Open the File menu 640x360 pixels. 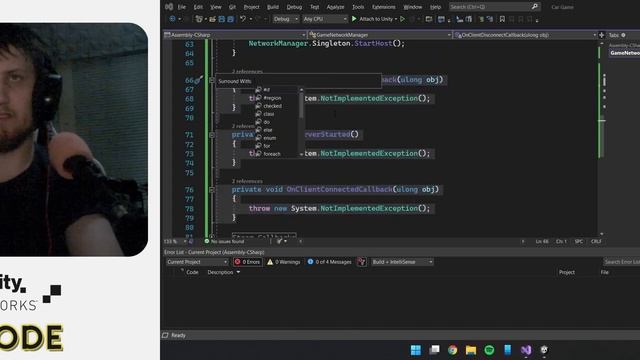coord(182,7)
